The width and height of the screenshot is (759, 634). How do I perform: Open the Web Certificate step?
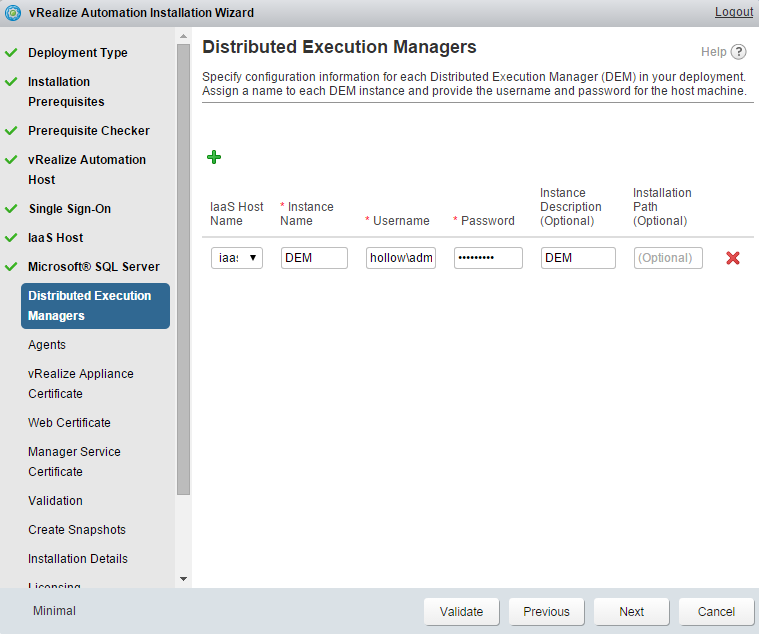point(69,423)
